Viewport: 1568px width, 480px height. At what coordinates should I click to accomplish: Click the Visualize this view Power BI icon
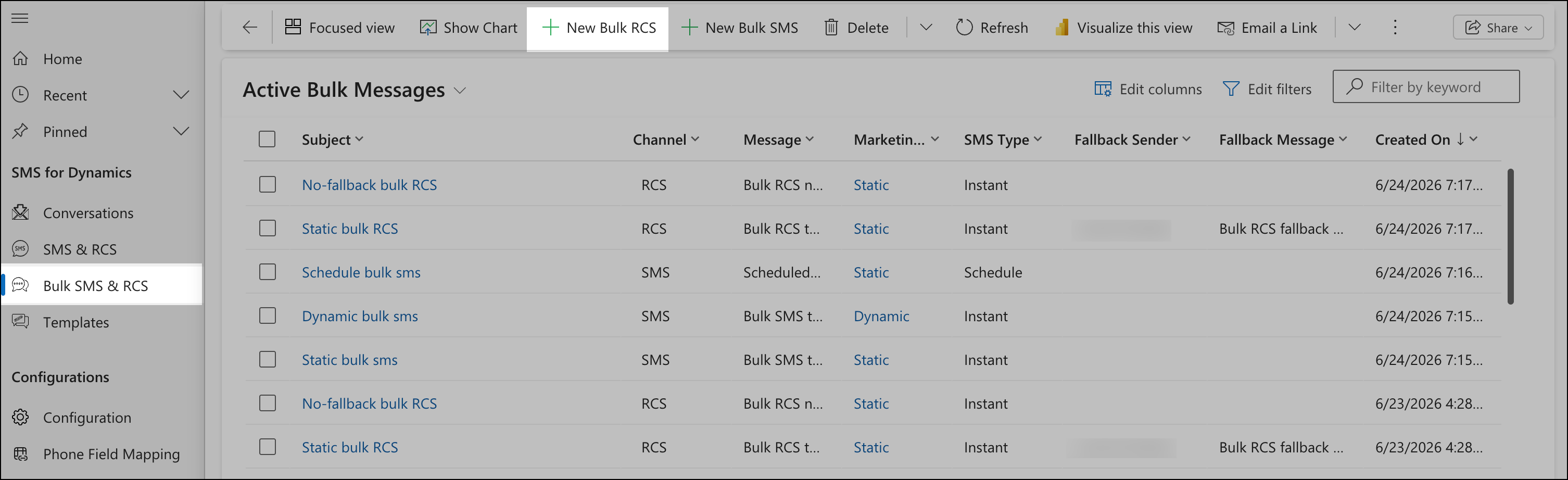1061,28
